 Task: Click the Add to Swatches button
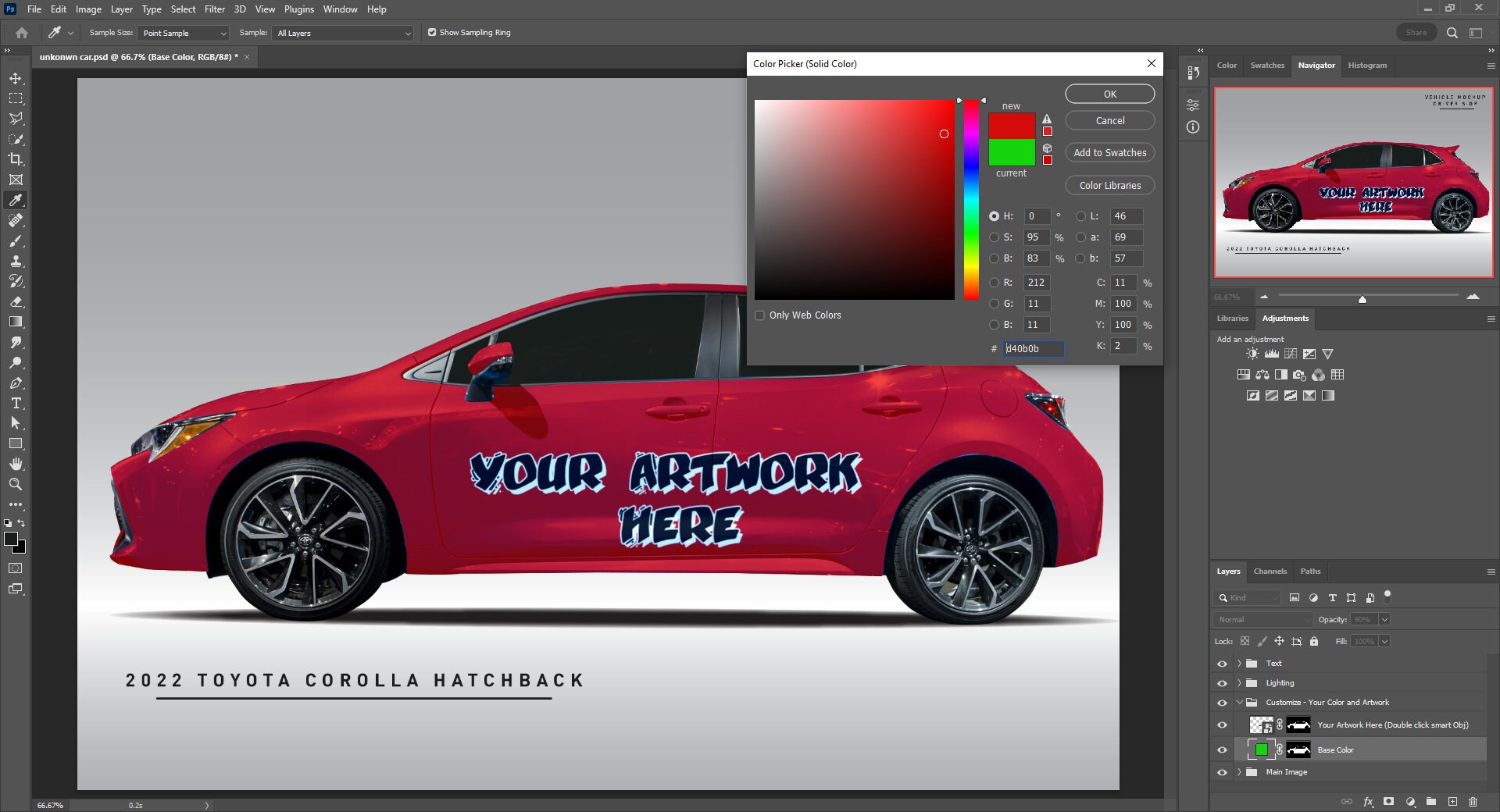pyautogui.click(x=1109, y=152)
